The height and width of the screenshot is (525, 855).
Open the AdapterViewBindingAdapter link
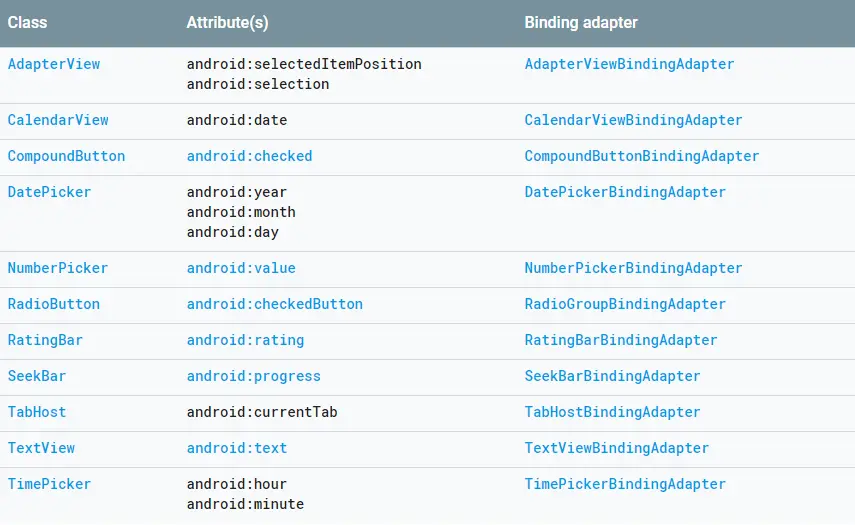tap(629, 64)
